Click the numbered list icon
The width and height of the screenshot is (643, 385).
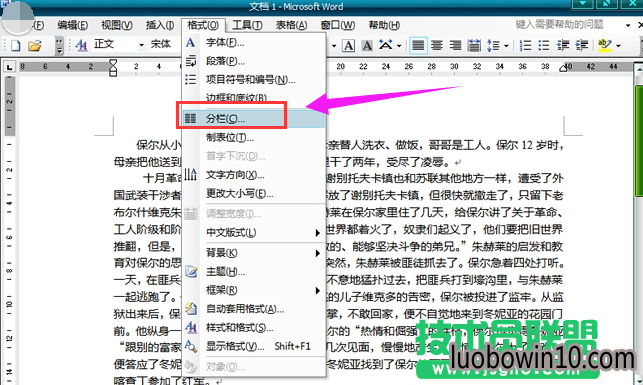[x=525, y=45]
